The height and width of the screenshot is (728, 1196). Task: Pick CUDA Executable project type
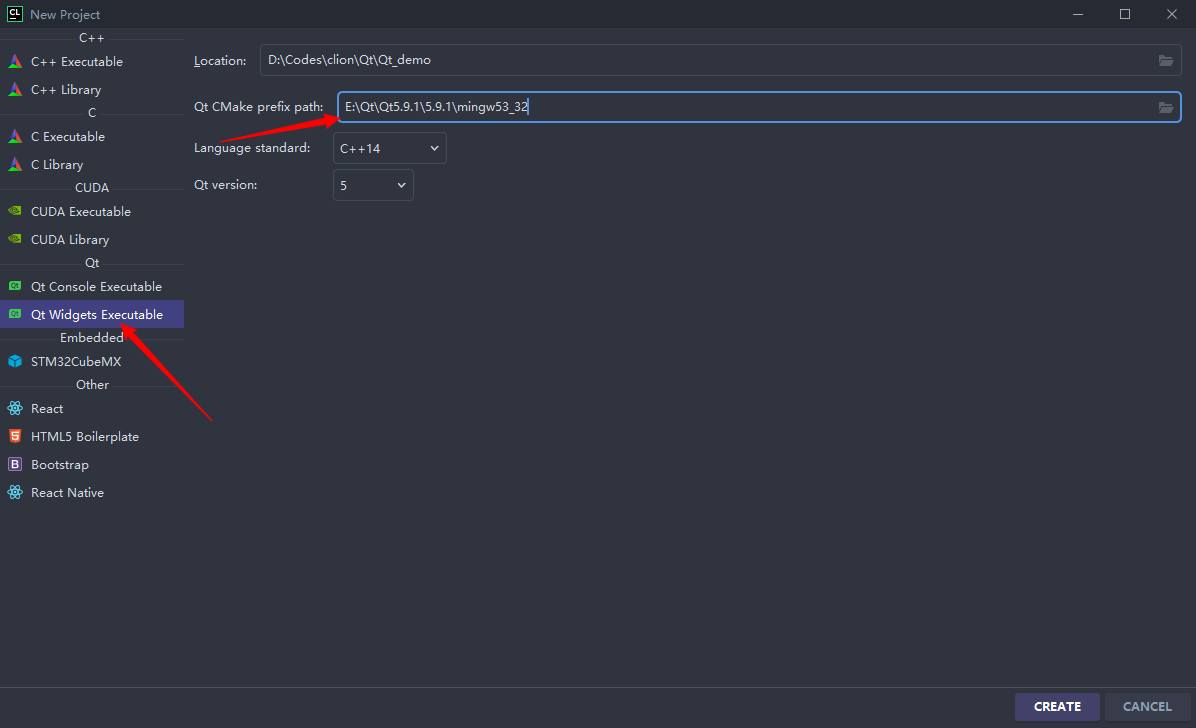tap(92, 211)
